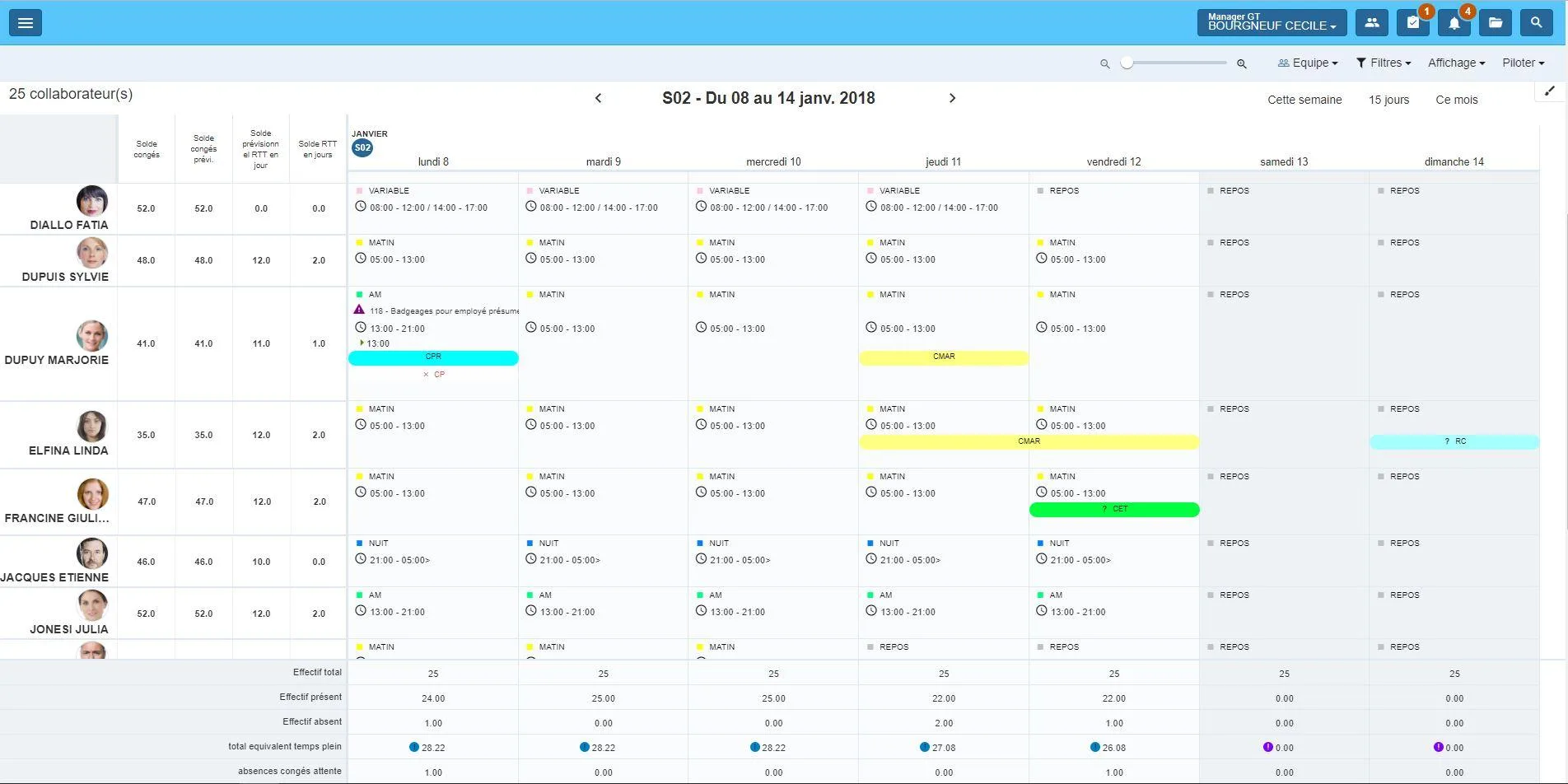This screenshot has width=1568, height=784.
Task: Open the tasks clipboard icon with badge 1
Action: coord(1413,23)
